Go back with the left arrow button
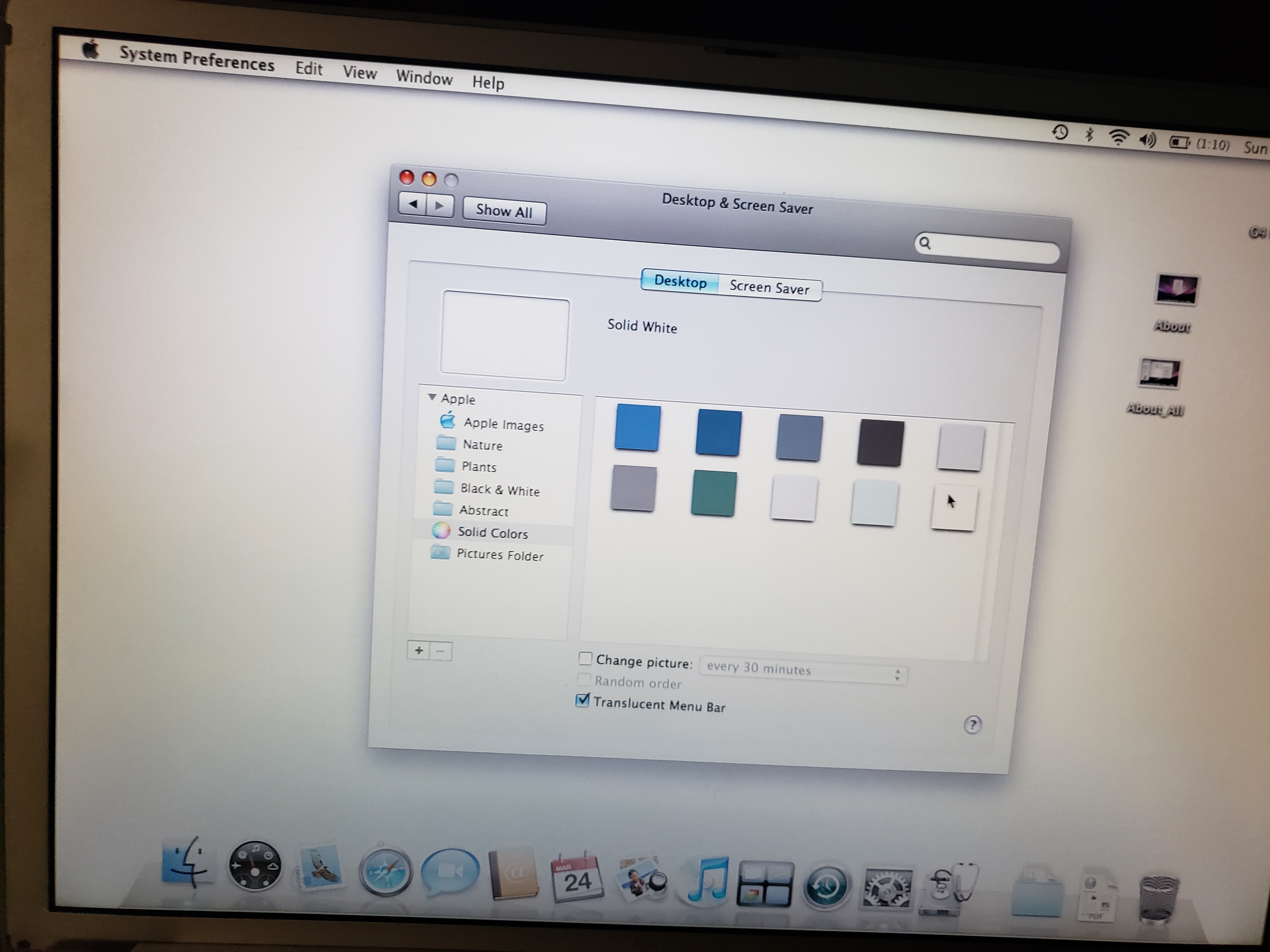Screen dimensions: 1270x952 pos(412,204)
